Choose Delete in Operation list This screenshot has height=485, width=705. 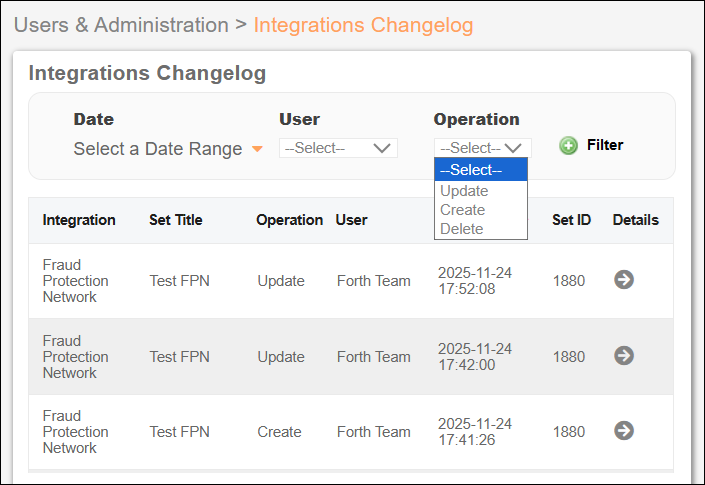click(481, 229)
